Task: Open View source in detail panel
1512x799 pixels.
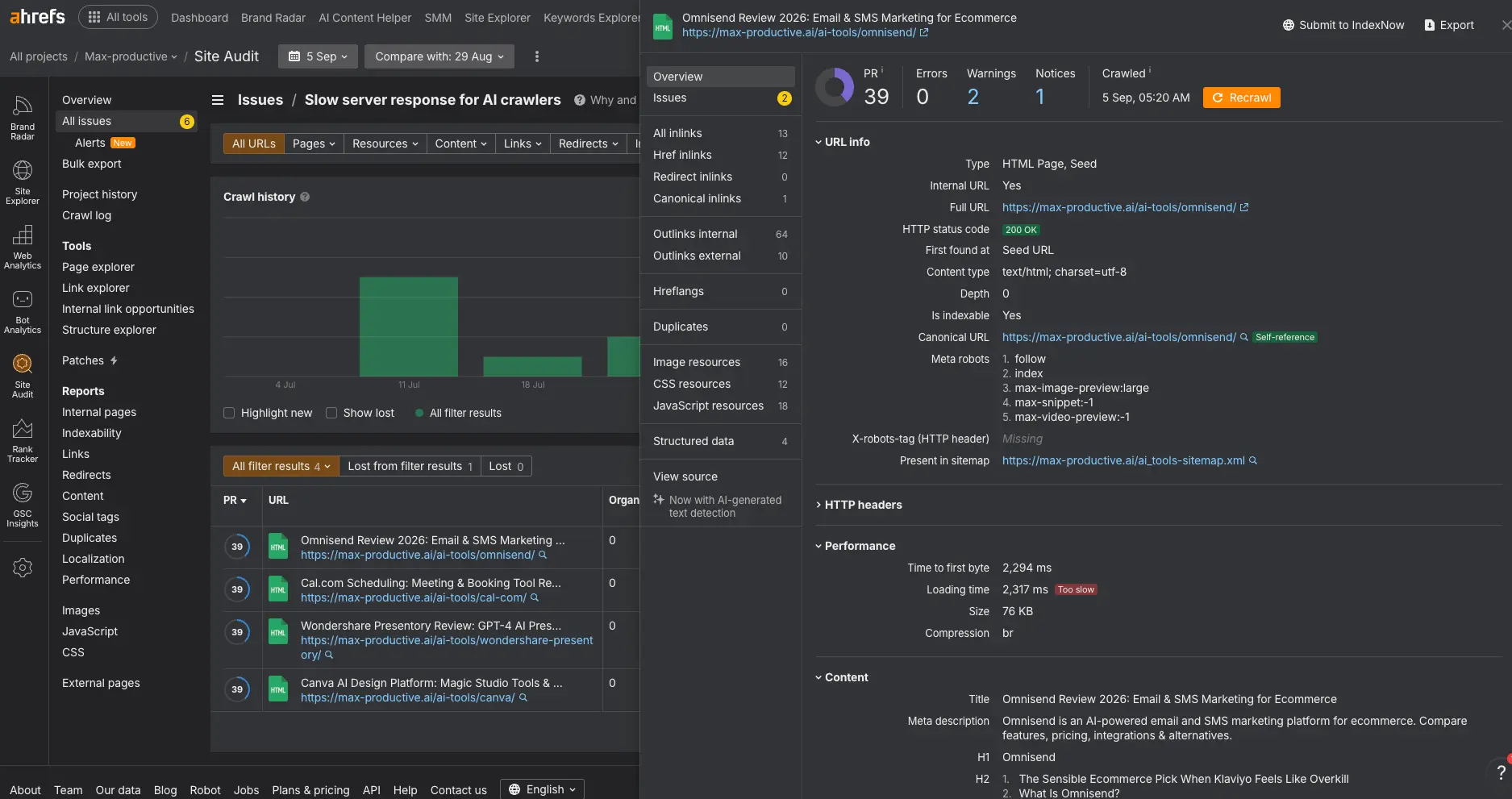Action: [685, 476]
